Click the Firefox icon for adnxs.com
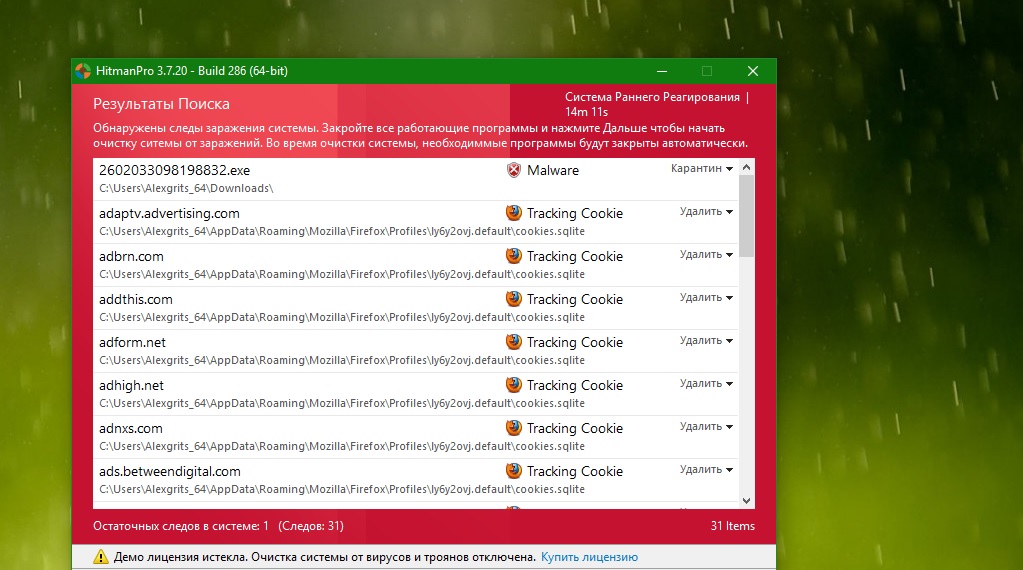This screenshot has height=570, width=1023. [514, 428]
